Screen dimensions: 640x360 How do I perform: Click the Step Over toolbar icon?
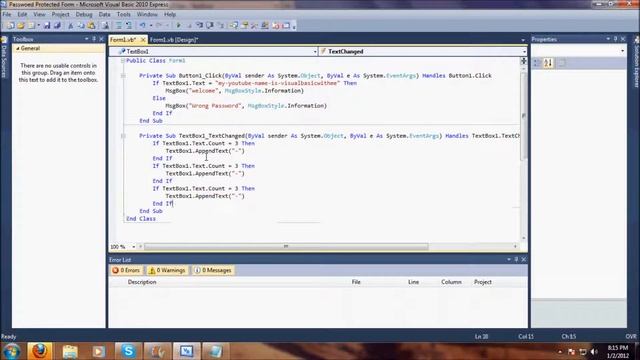(209, 26)
